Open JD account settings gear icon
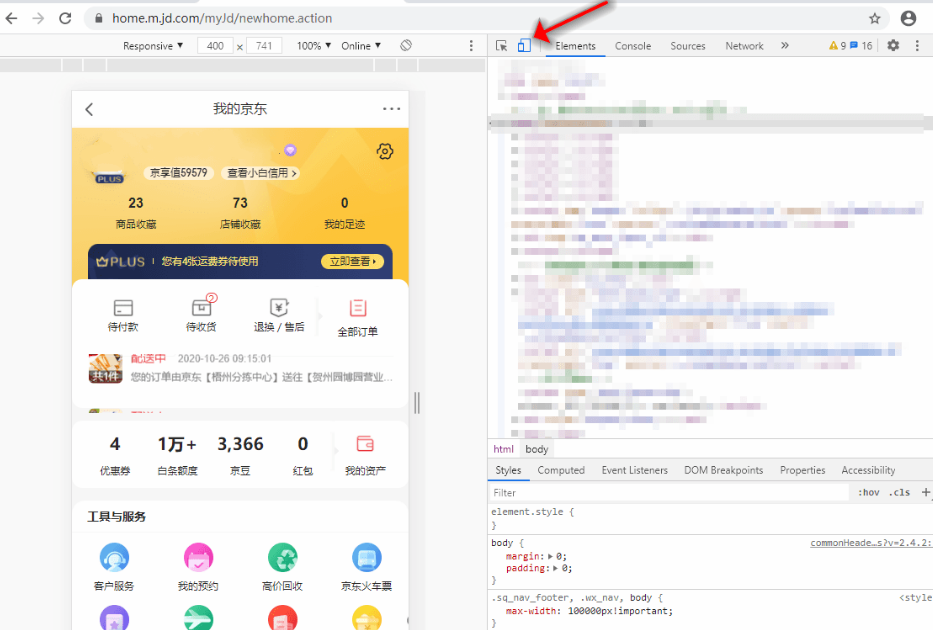Viewport: 933px width, 630px height. tap(384, 151)
